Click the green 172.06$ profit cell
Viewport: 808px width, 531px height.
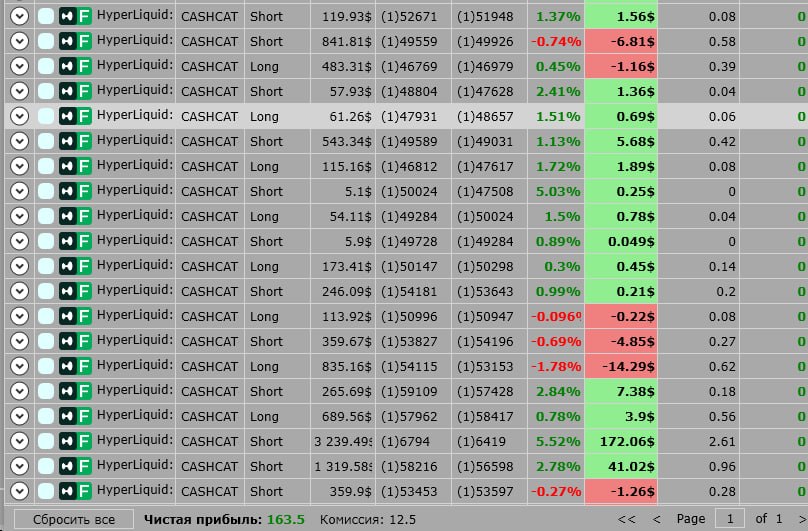click(621, 441)
